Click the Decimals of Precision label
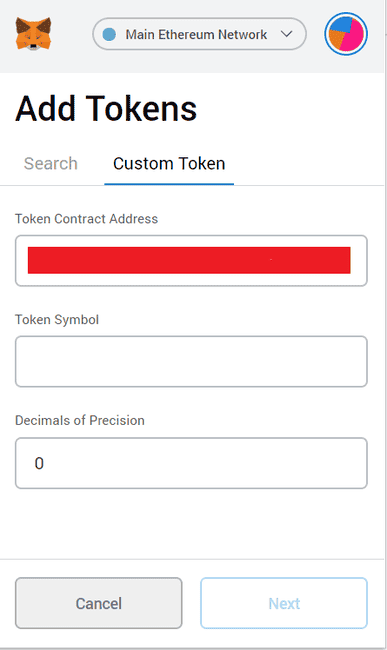The image size is (387, 650). tap(80, 420)
